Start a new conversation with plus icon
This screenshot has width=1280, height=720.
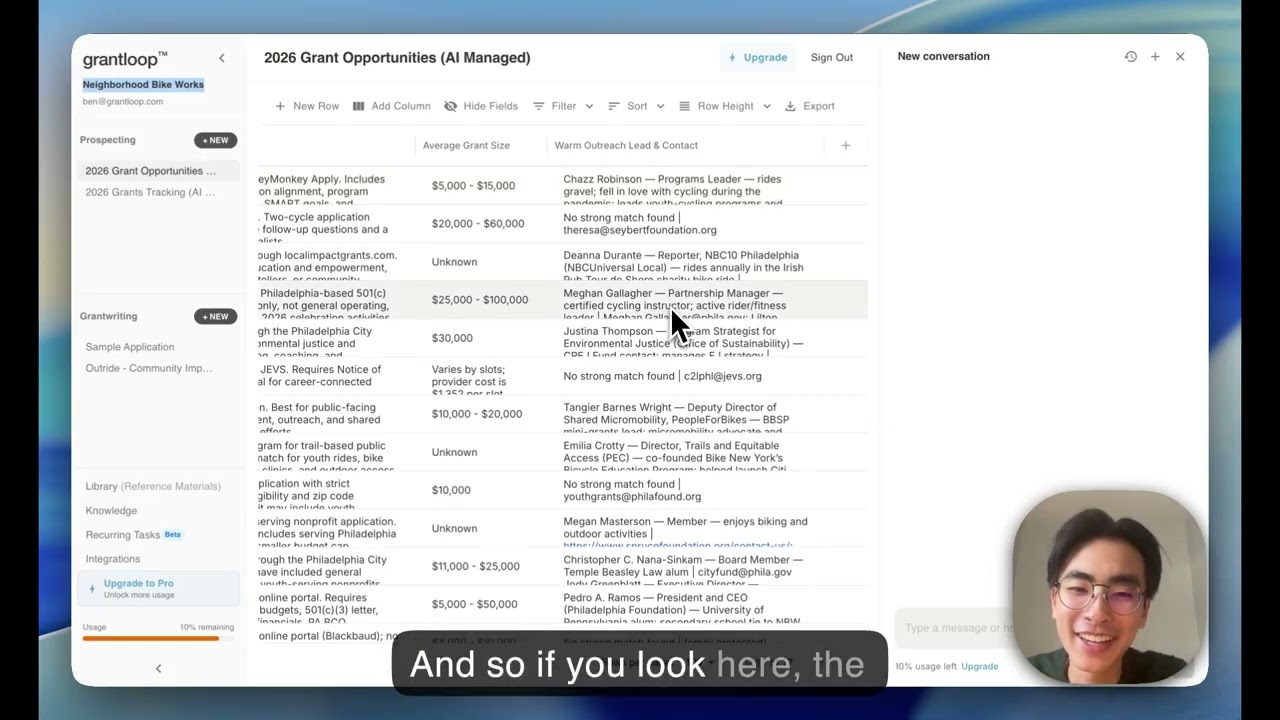[x=1155, y=57]
